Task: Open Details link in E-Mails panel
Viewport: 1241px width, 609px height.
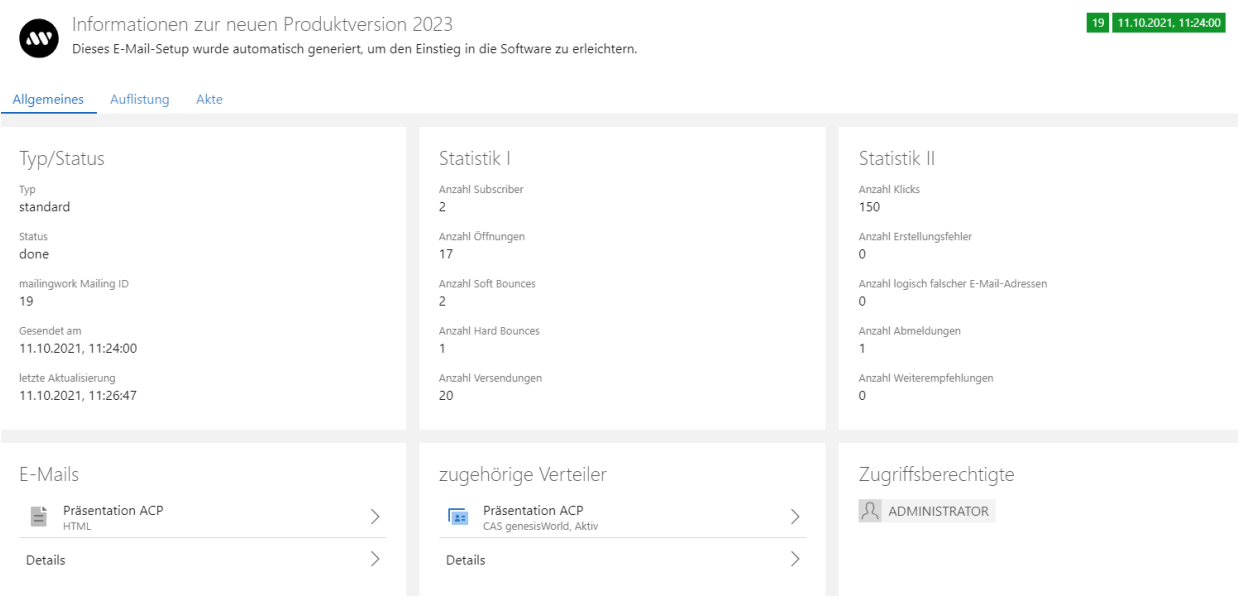Action: (x=46, y=560)
